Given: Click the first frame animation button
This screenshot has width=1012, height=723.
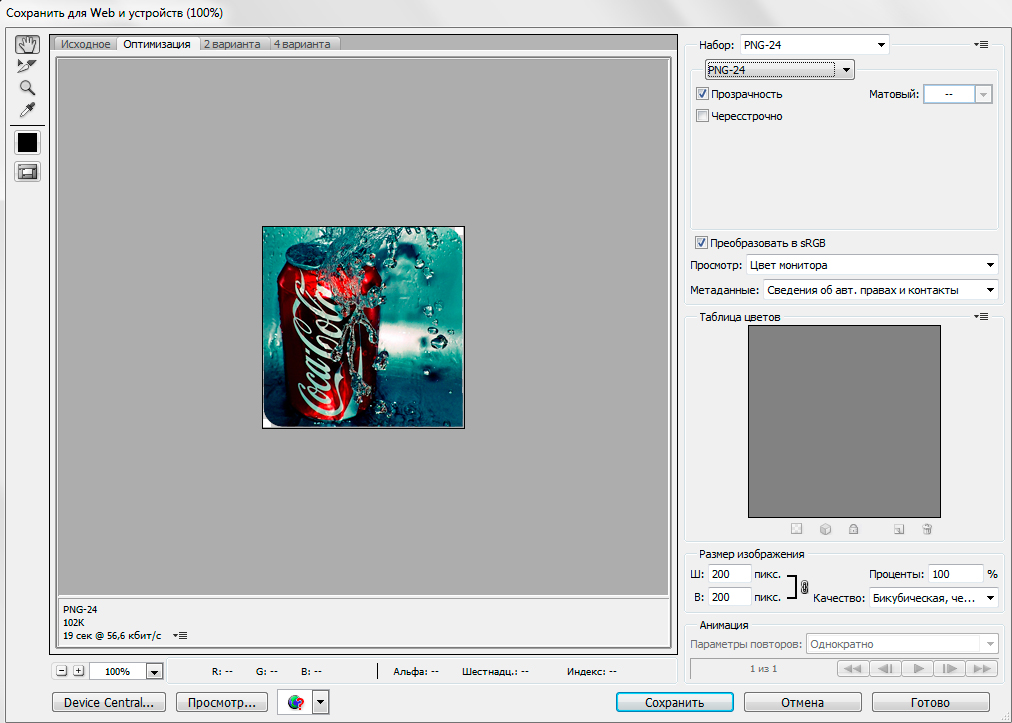Looking at the screenshot, I should point(853,669).
